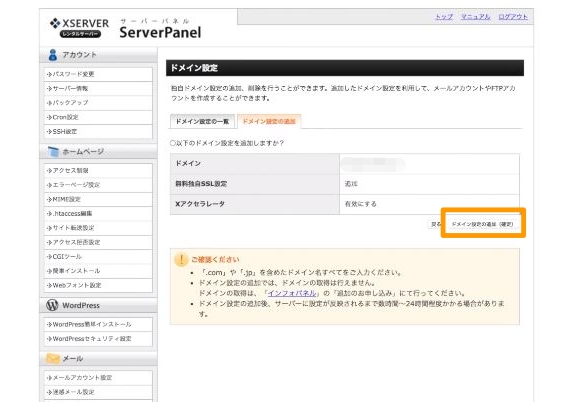580x402 pixels.
Task: Click the アカウント person icon
Action: (53, 55)
